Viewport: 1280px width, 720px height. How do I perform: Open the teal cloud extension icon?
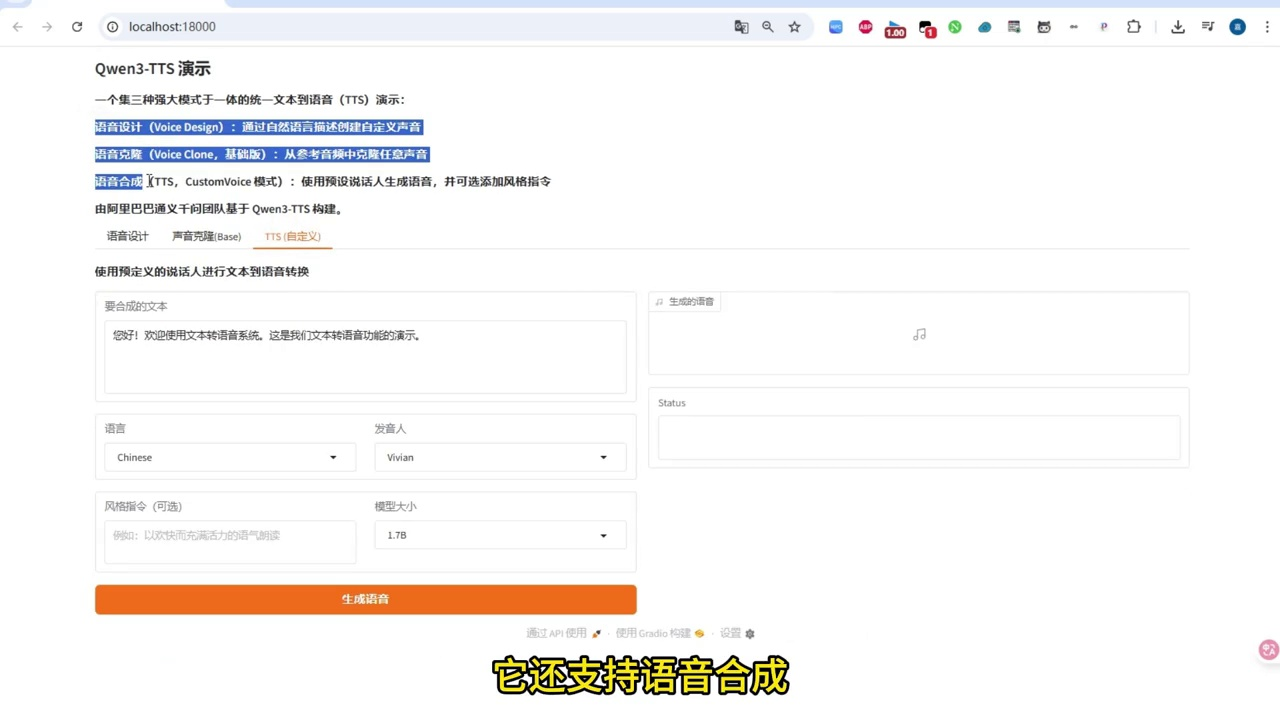(x=984, y=27)
